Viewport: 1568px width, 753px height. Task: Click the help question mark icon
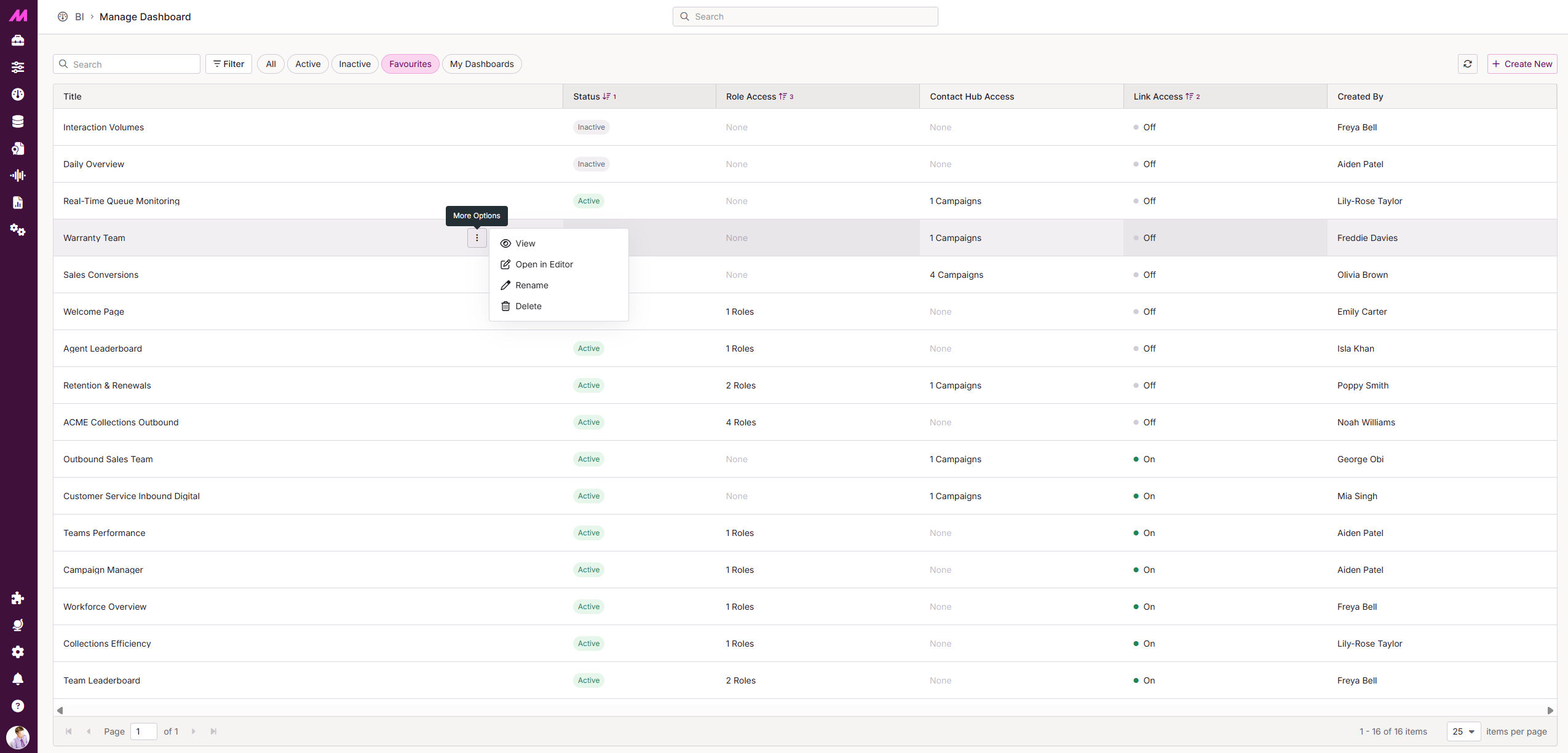coord(18,706)
